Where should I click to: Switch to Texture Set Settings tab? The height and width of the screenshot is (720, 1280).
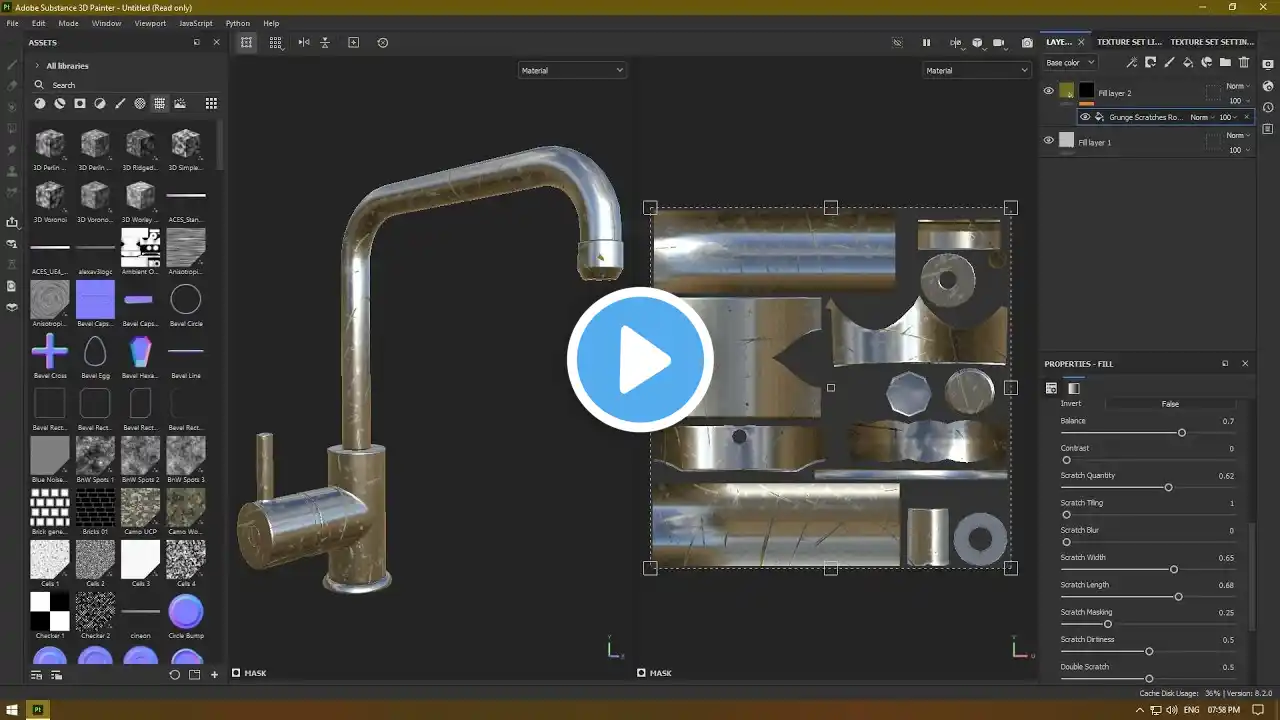coord(1212,42)
